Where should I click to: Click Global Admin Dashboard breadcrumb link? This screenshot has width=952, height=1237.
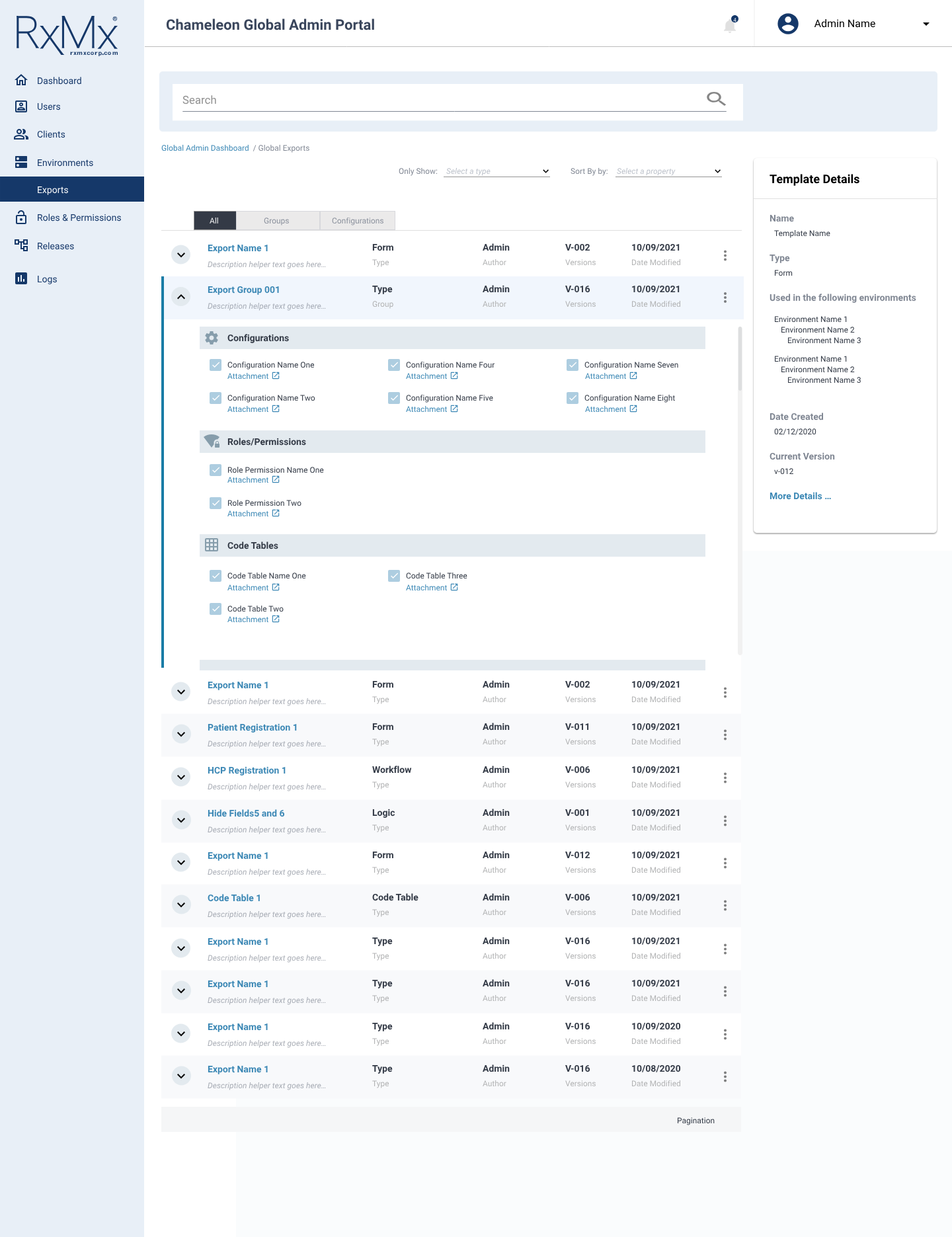[x=205, y=148]
